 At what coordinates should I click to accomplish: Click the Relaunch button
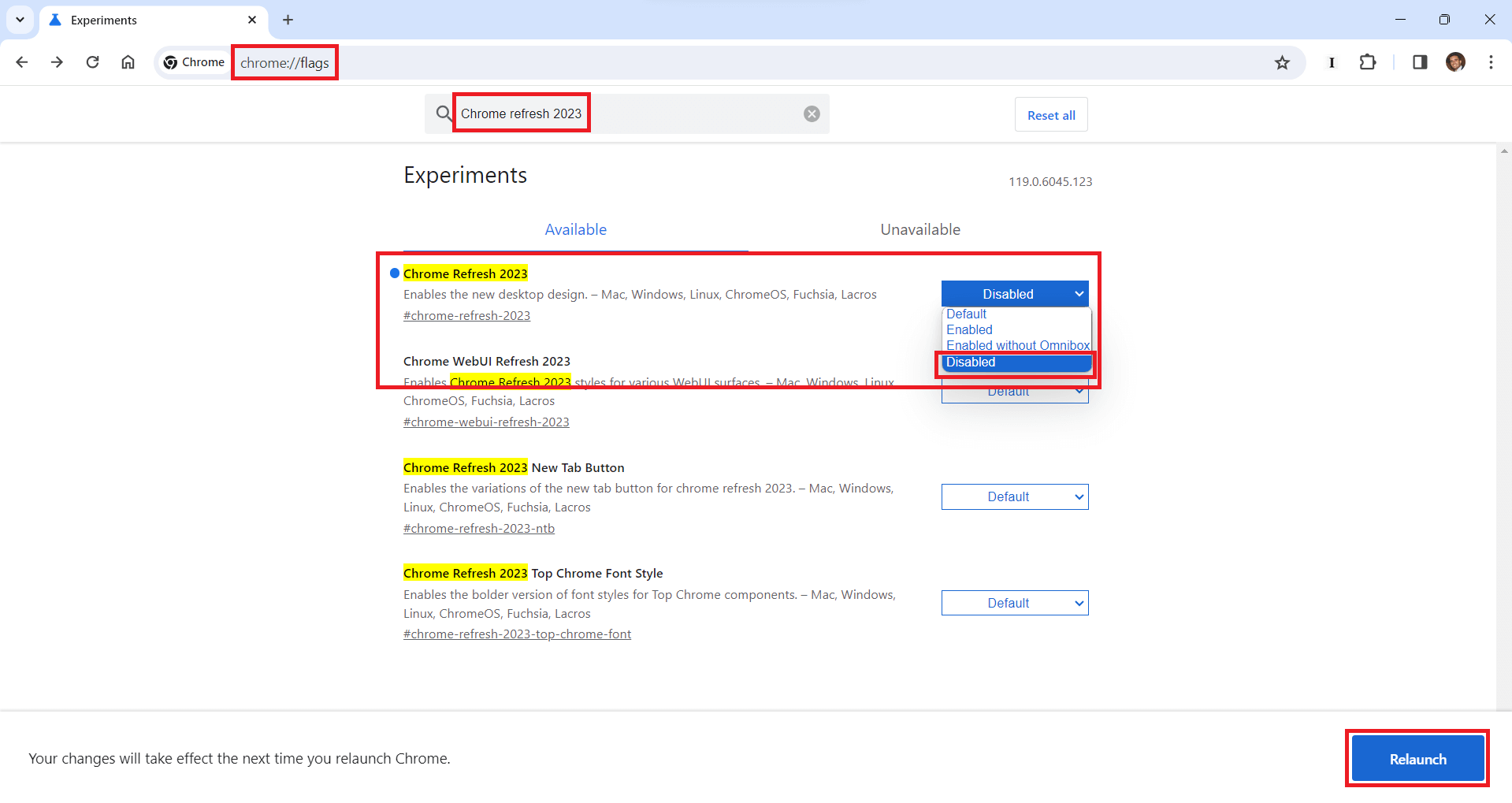[1417, 759]
